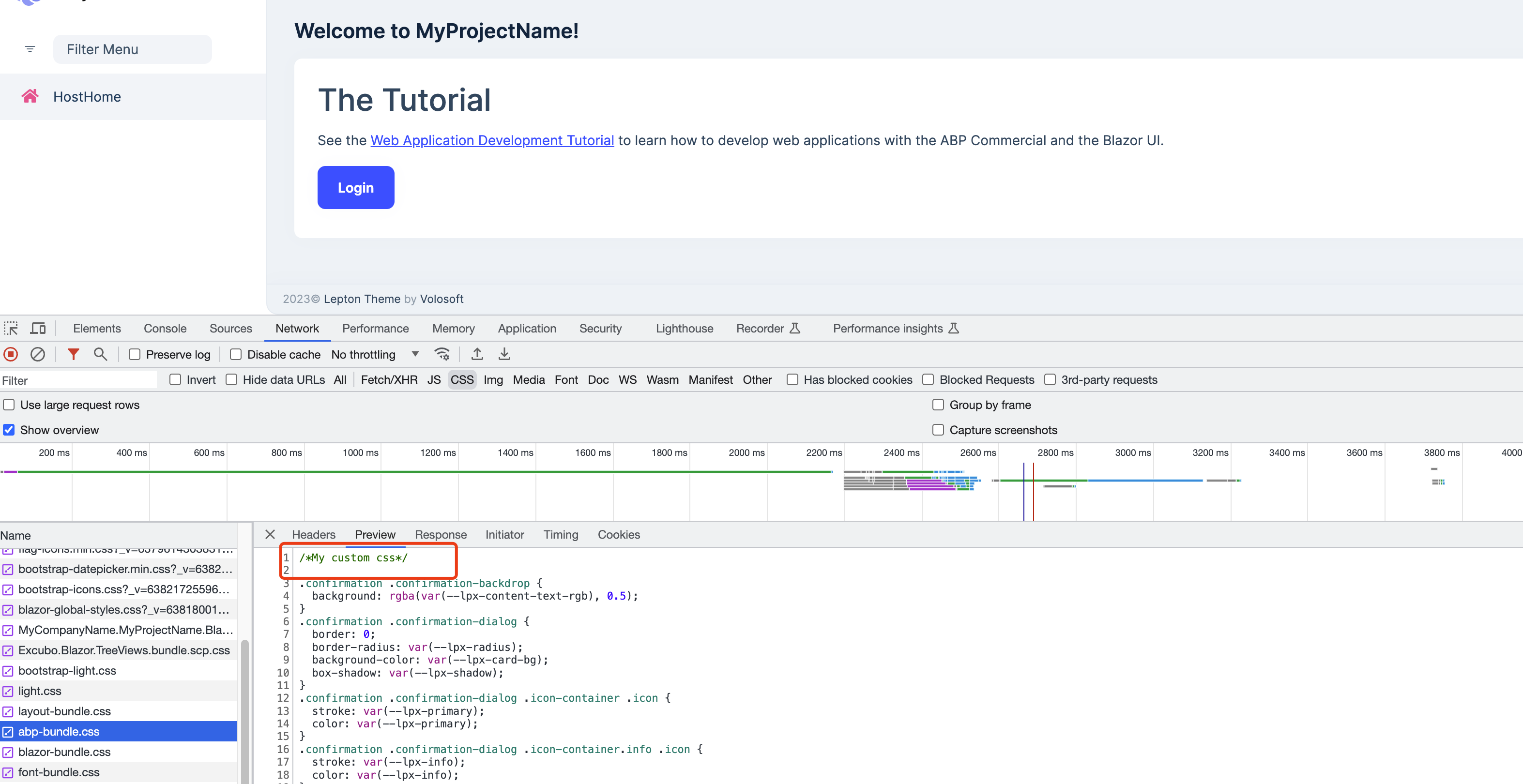Clear the network log
The height and width of the screenshot is (784, 1523).
coord(38,354)
